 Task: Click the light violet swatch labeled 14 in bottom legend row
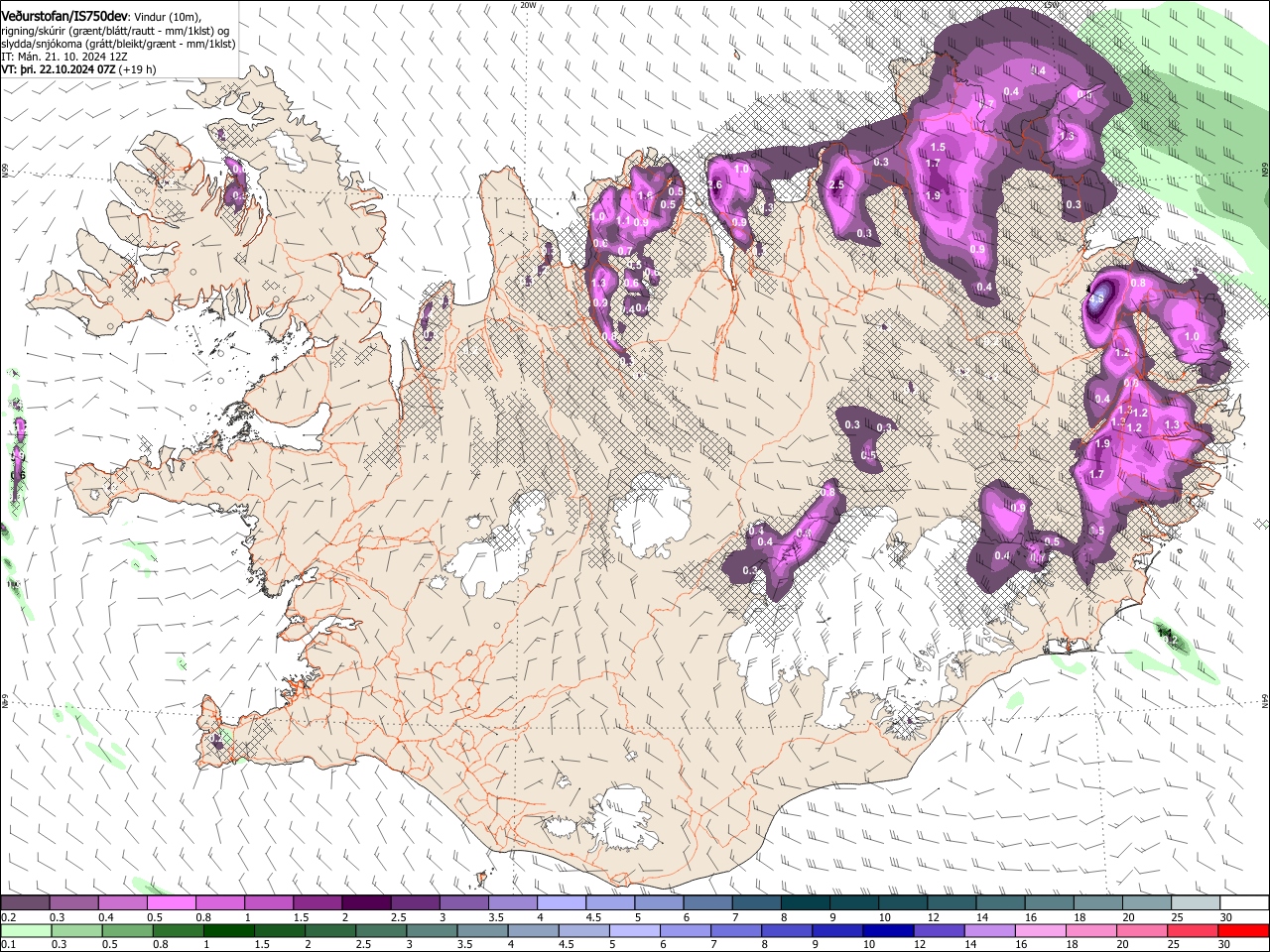(x=990, y=930)
